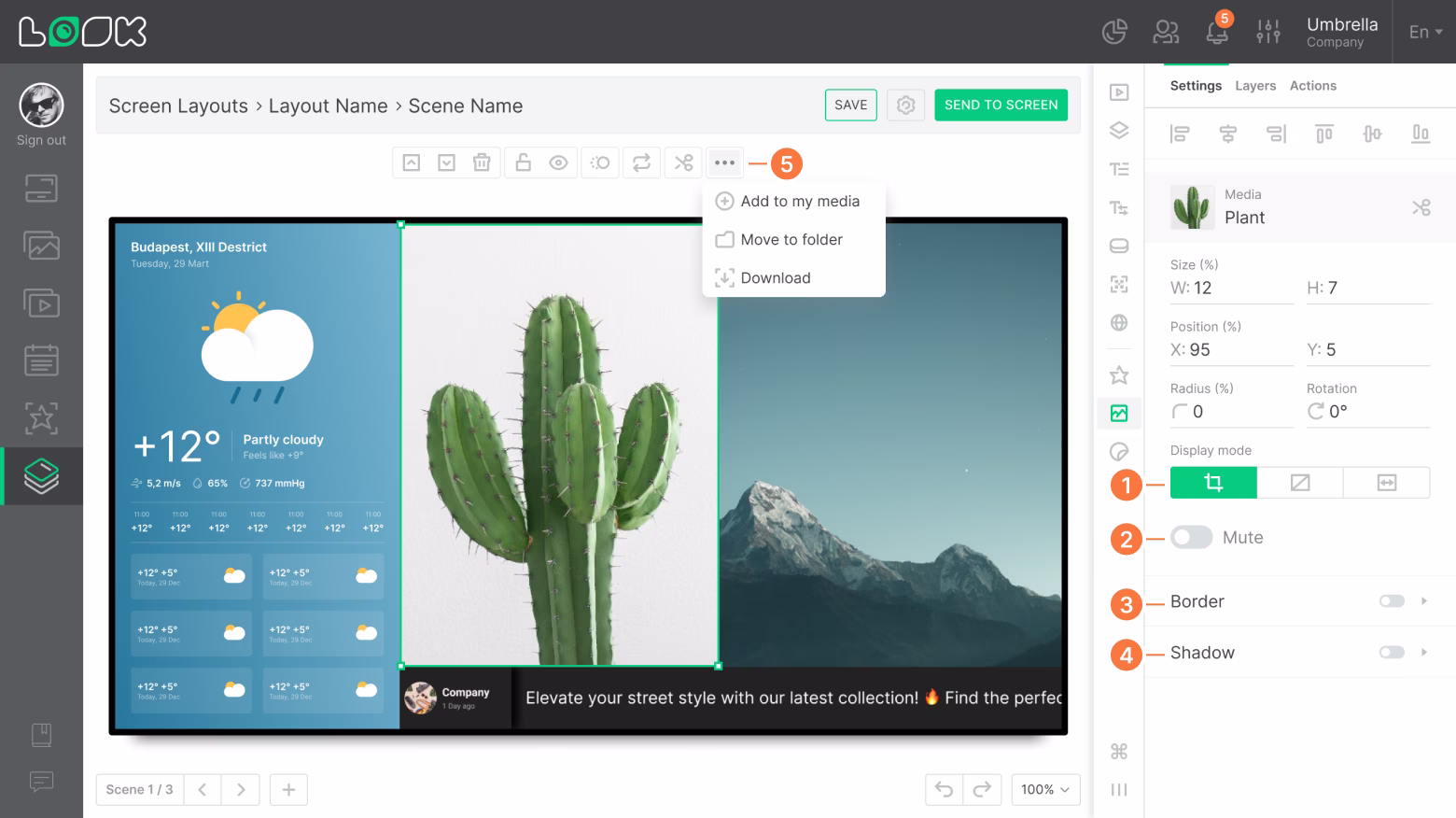Click Screen Layouts breadcrumb

[178, 106]
